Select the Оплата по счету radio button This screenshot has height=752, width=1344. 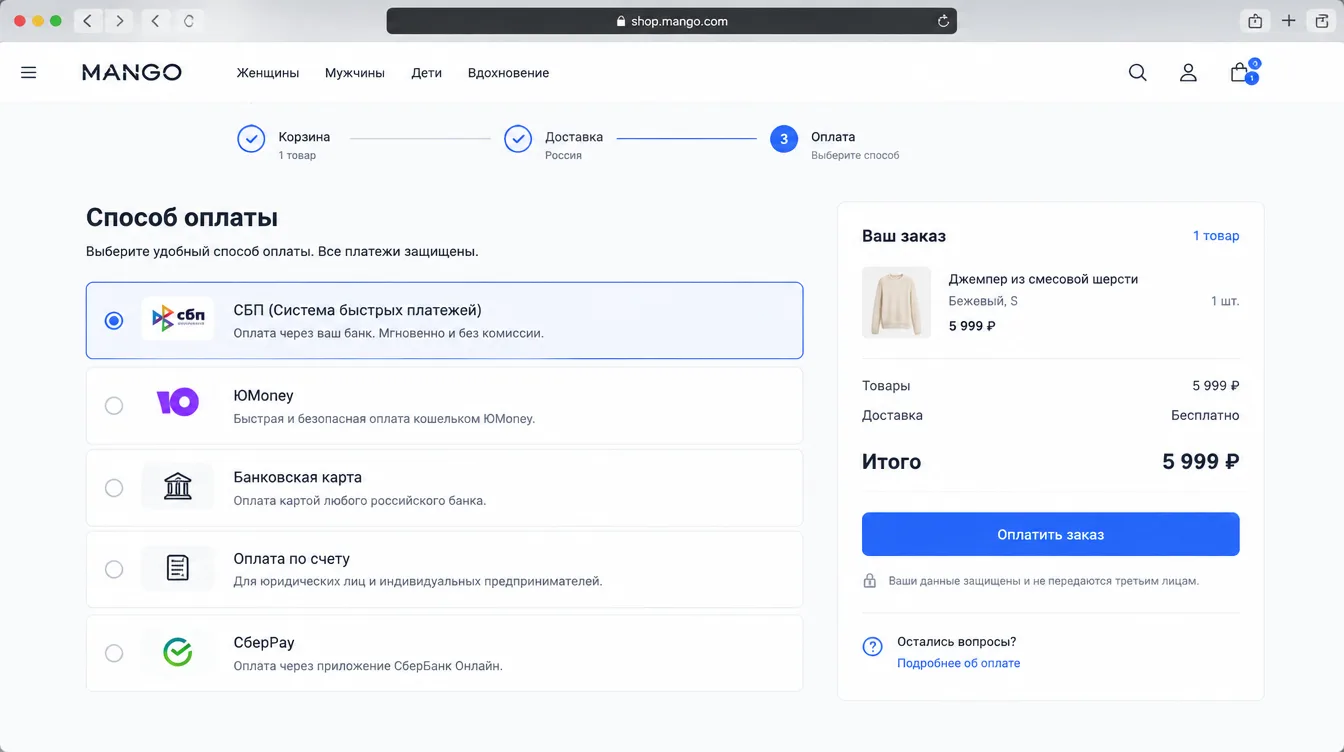click(114, 569)
